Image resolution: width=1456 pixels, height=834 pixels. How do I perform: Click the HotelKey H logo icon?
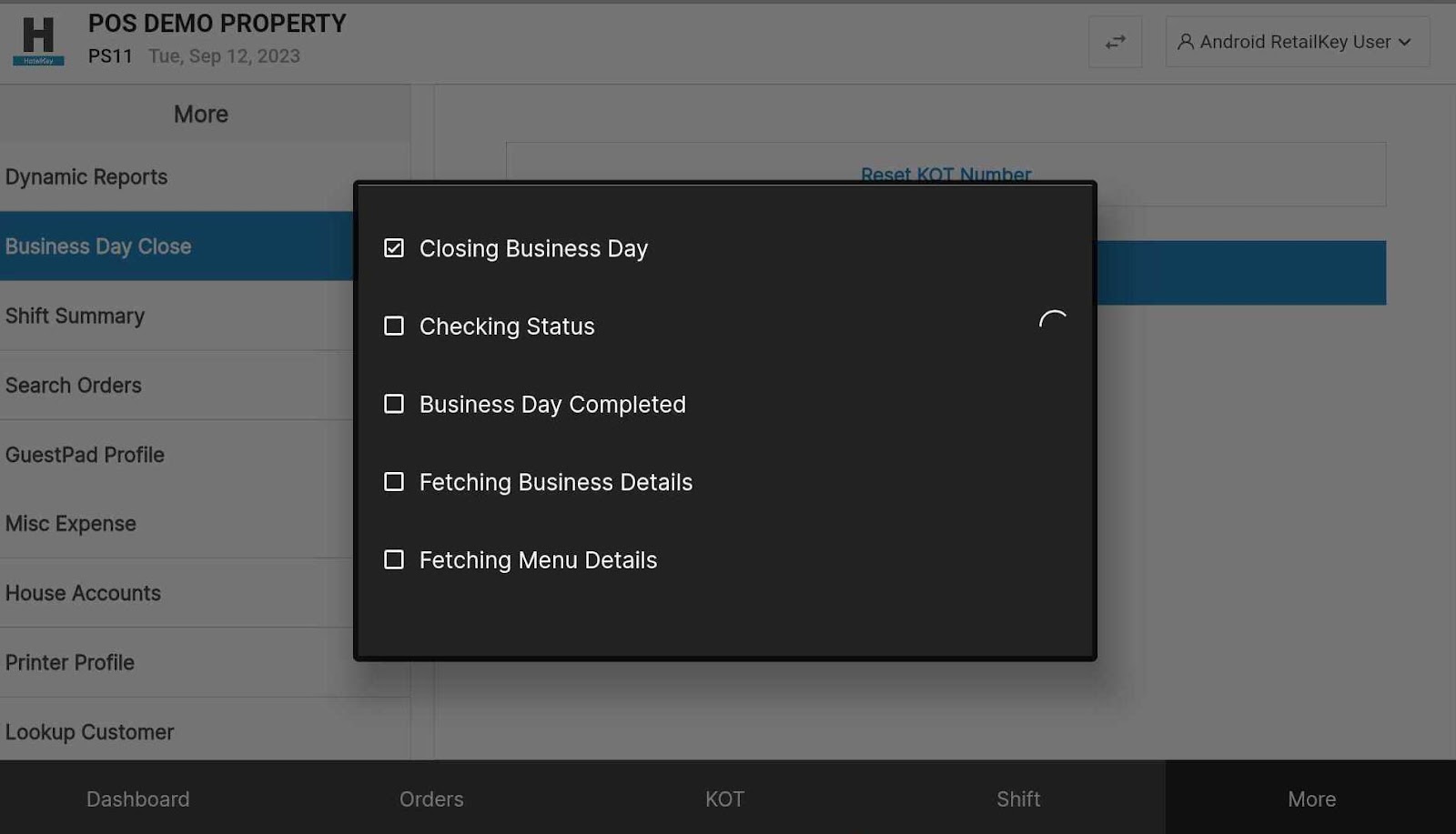pyautogui.click(x=38, y=41)
